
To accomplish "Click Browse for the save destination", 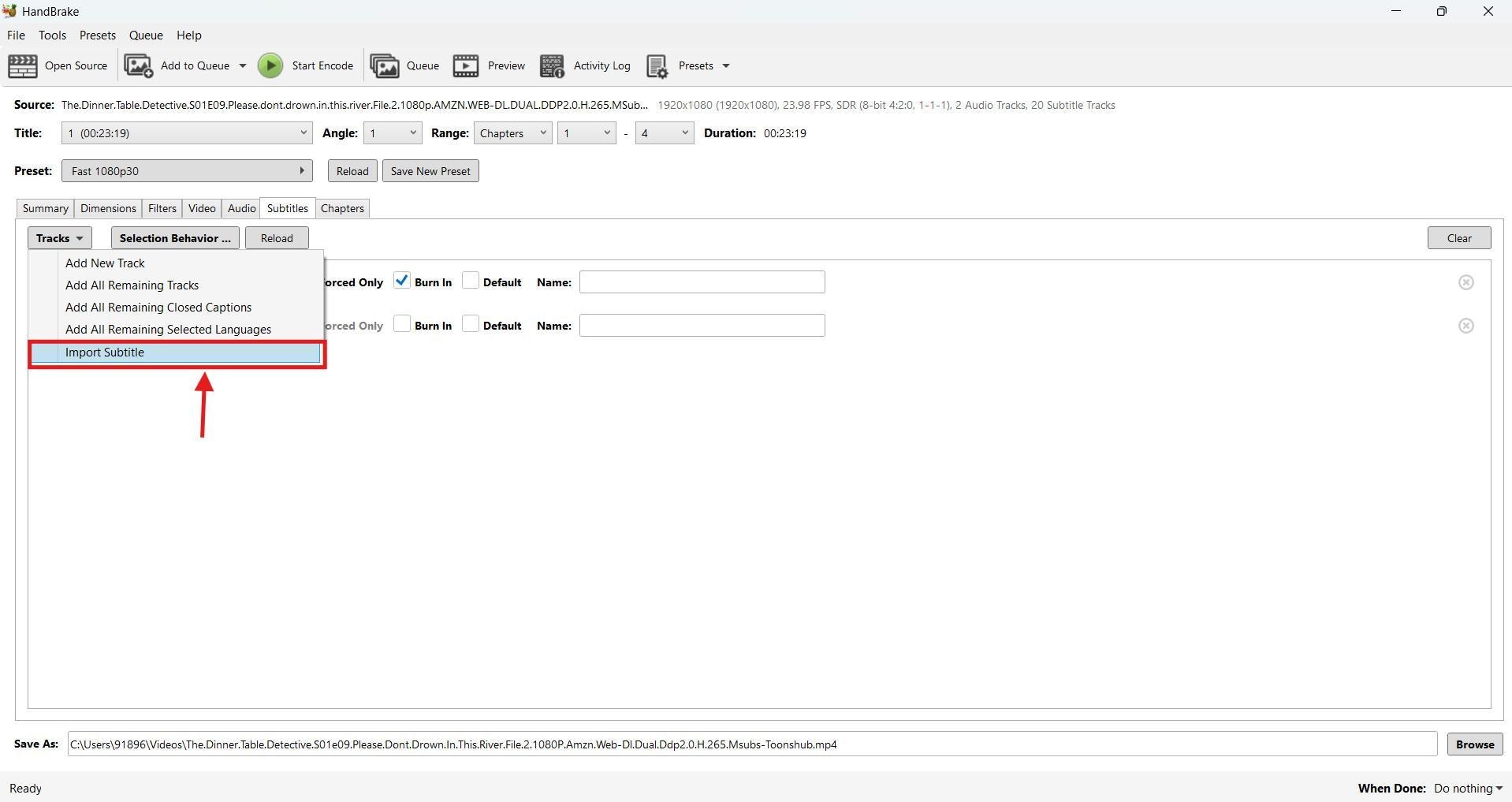I will (1475, 744).
